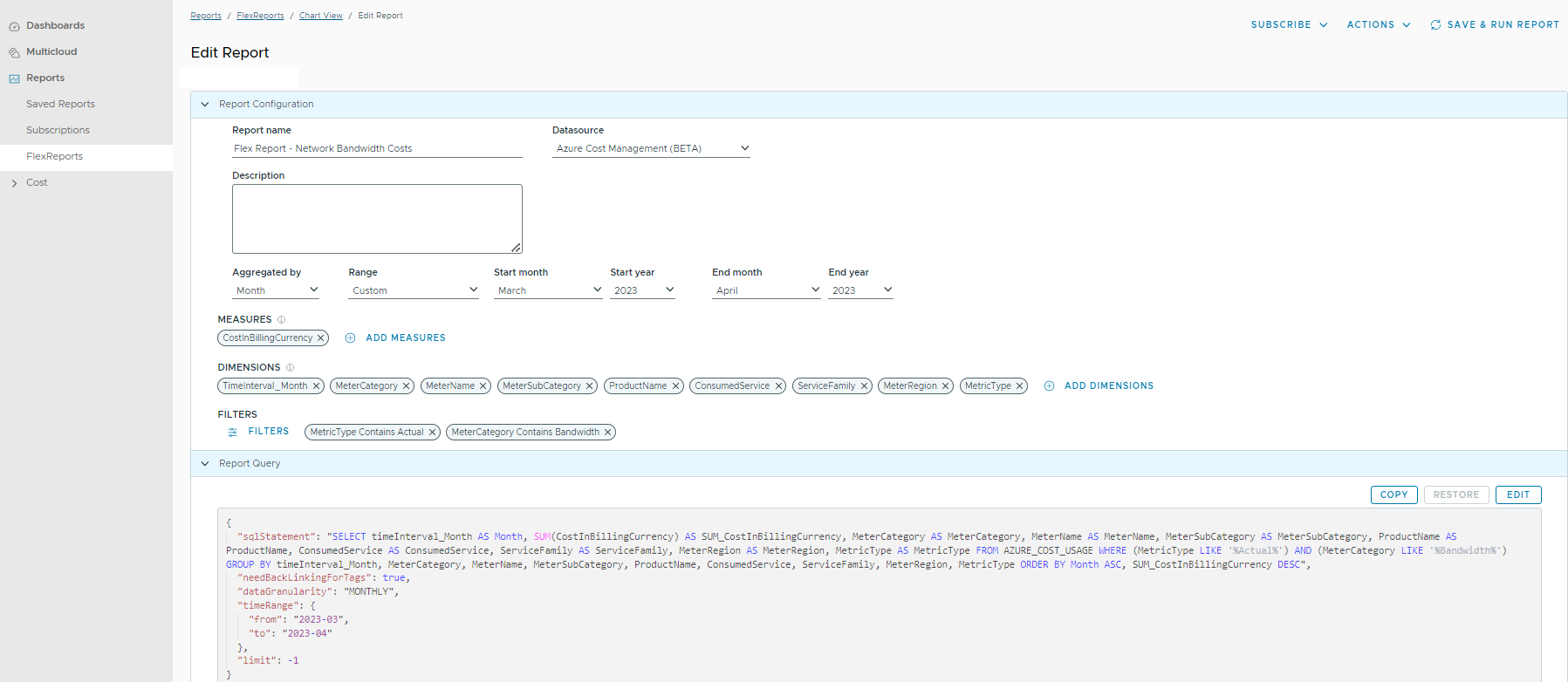Click the info icon next to MEASURES

281,320
